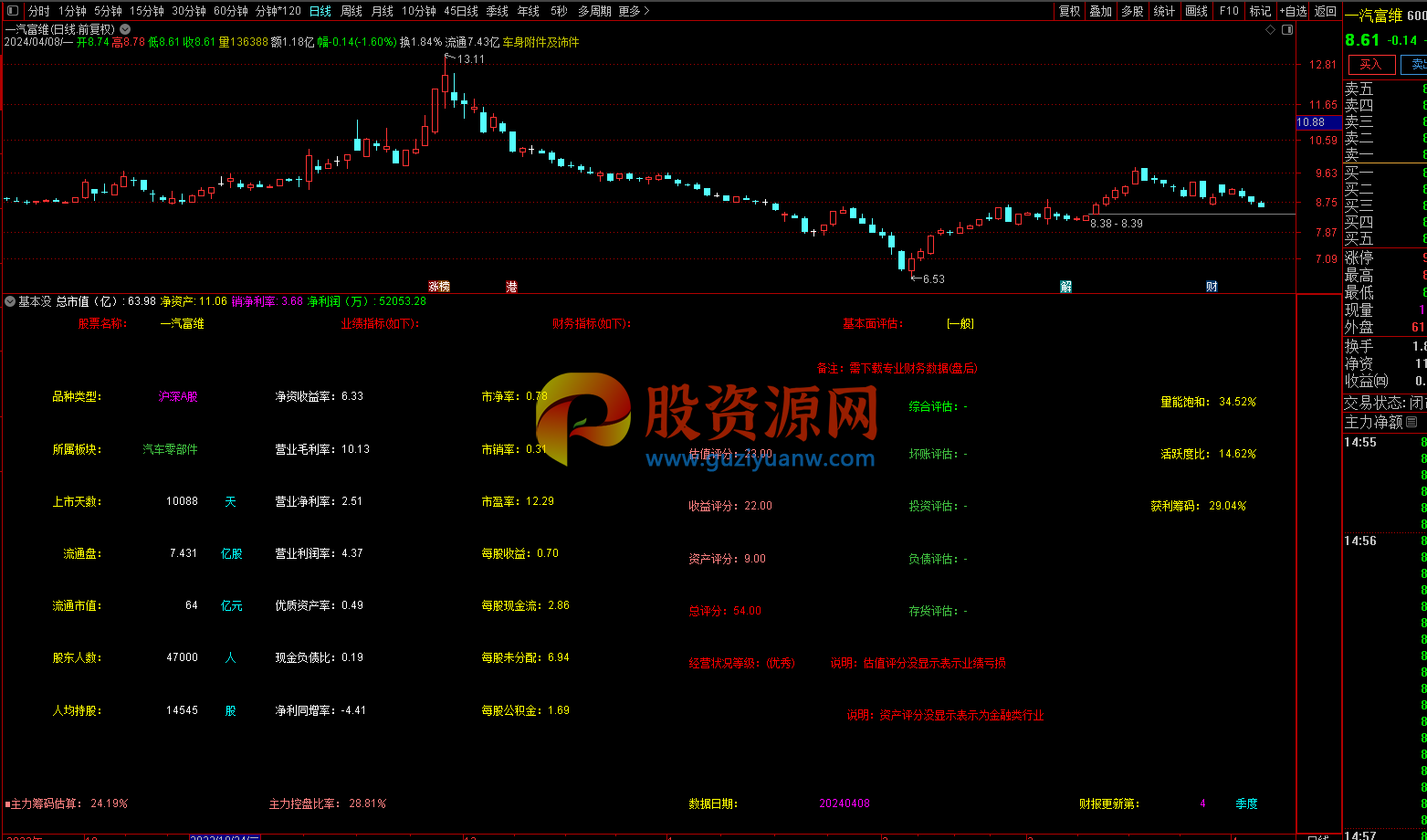Click the 主力筹码估算: 24.19% value
Screen dimensions: 1427x840
(69, 804)
